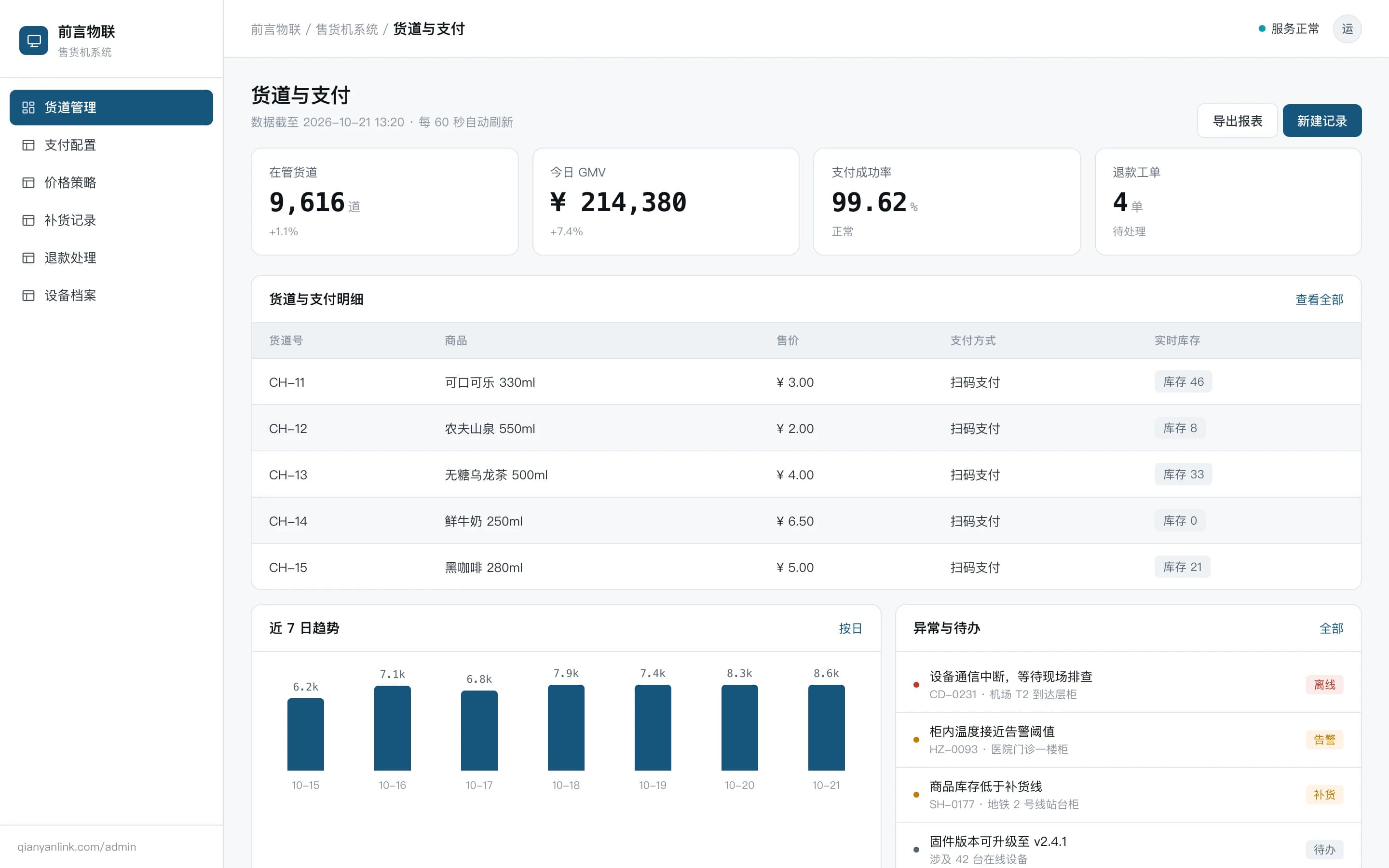Click the 实时库存 column header
This screenshot has width=1389, height=868.
pyautogui.click(x=1177, y=340)
